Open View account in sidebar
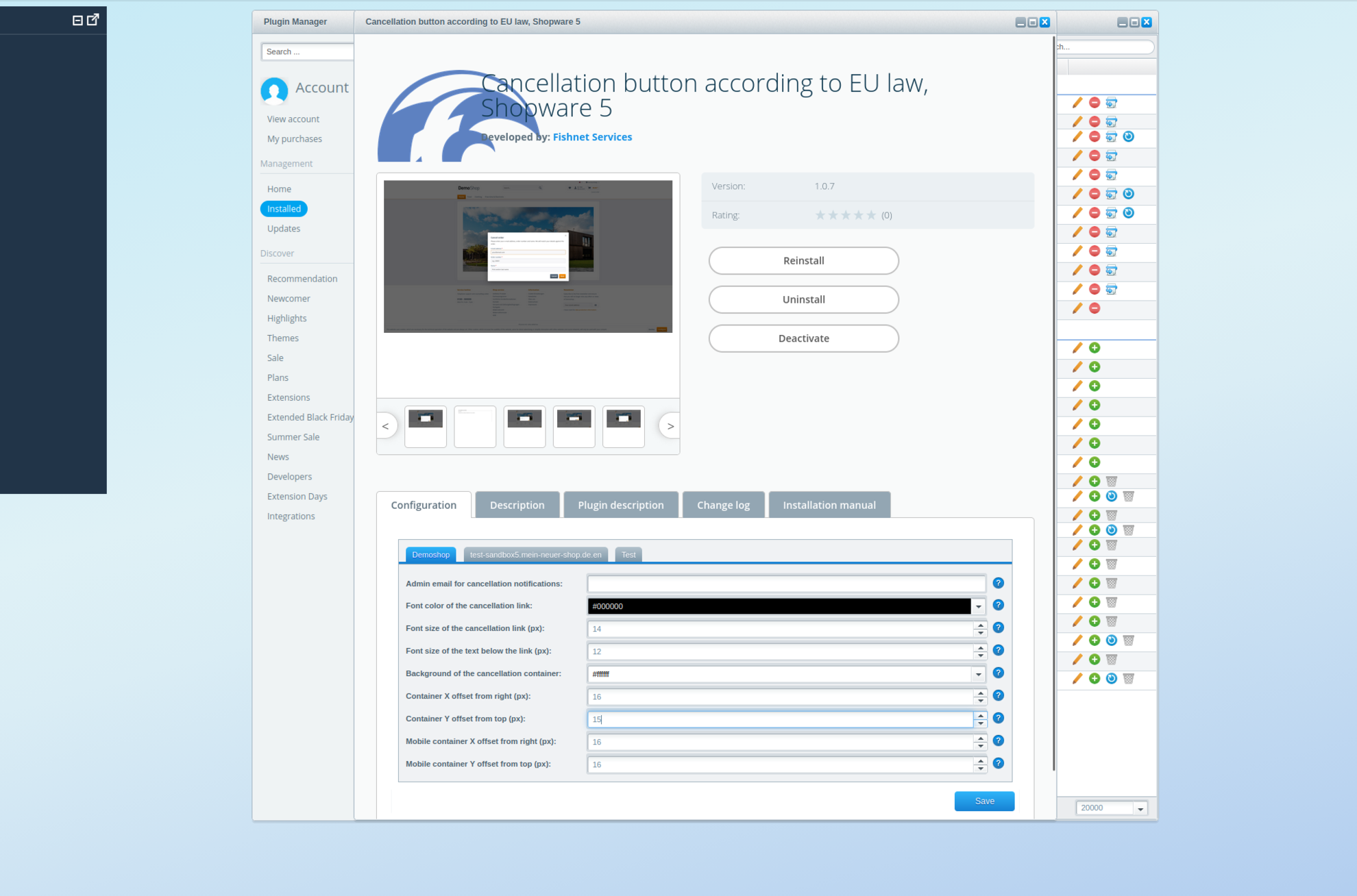Screen dimensions: 1357x896 (x=293, y=119)
